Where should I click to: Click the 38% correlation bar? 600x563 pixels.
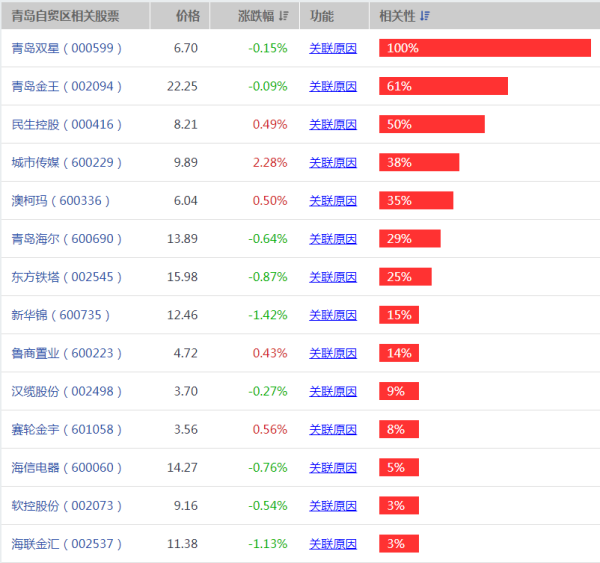click(x=419, y=162)
